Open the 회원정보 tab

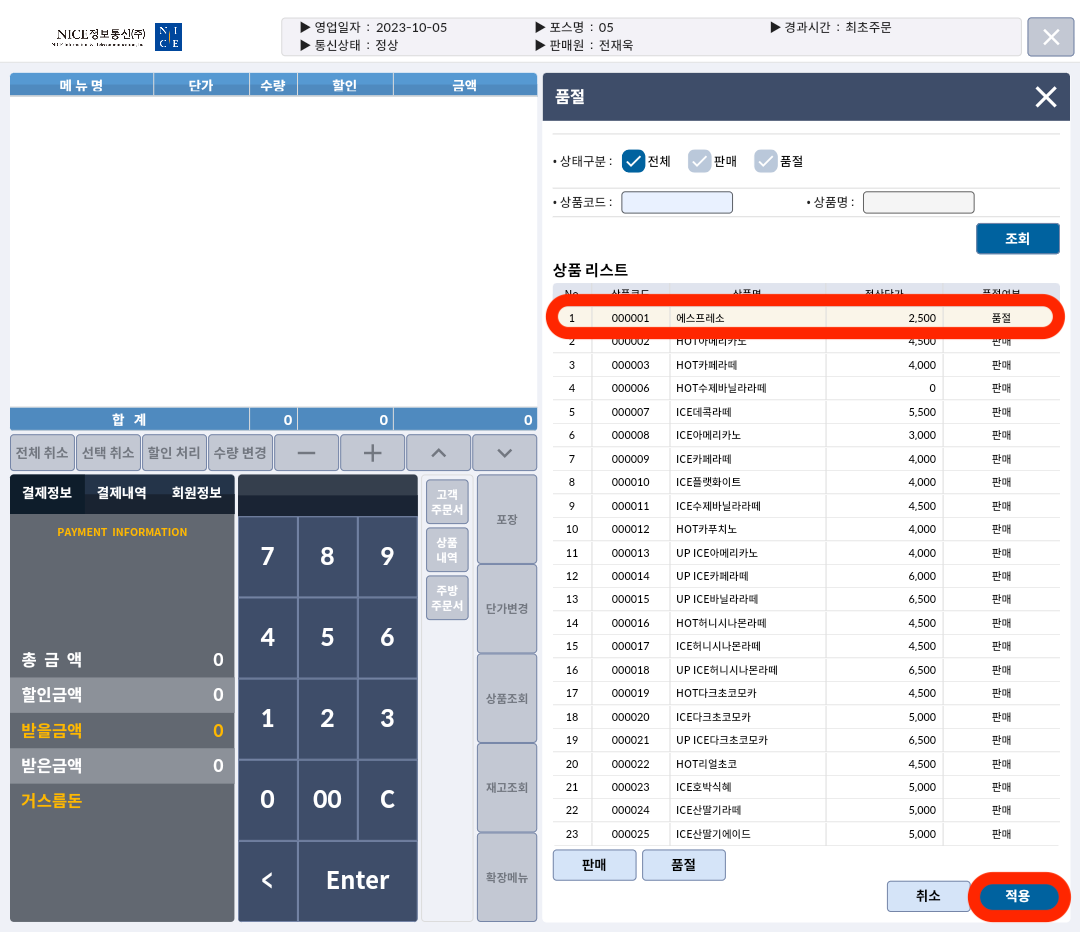196,493
